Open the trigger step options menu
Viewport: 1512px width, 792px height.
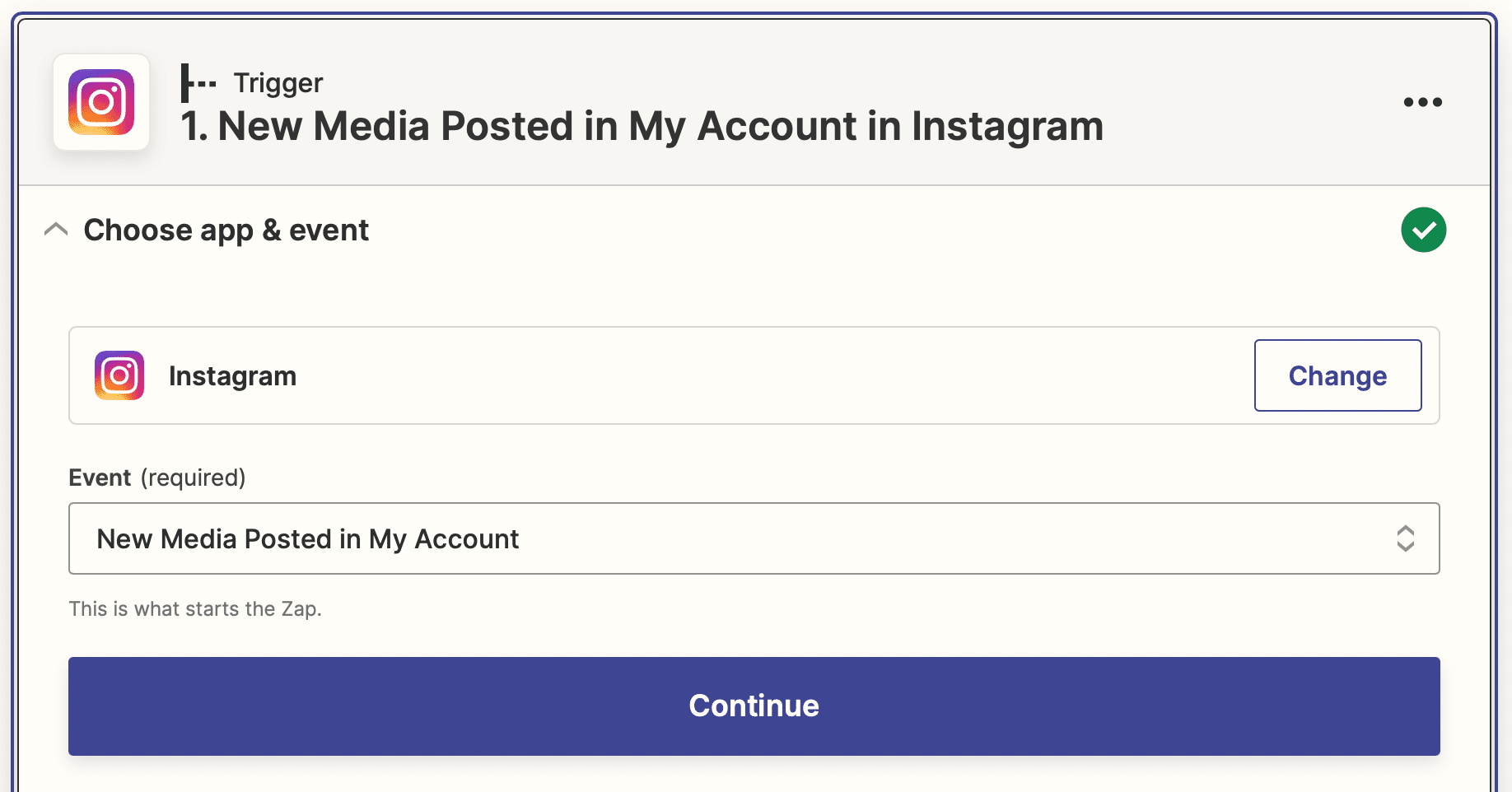(x=1422, y=102)
